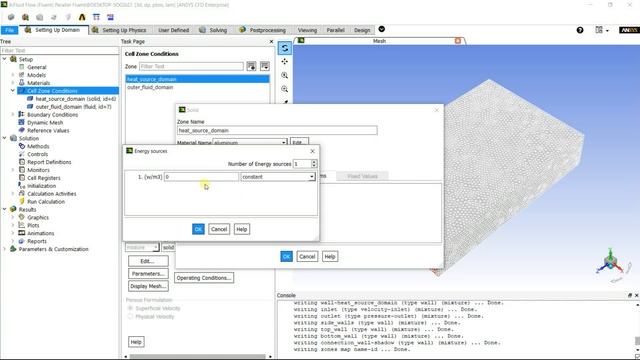
Task: Click the axis triad orientation widget
Action: click(x=611, y=263)
